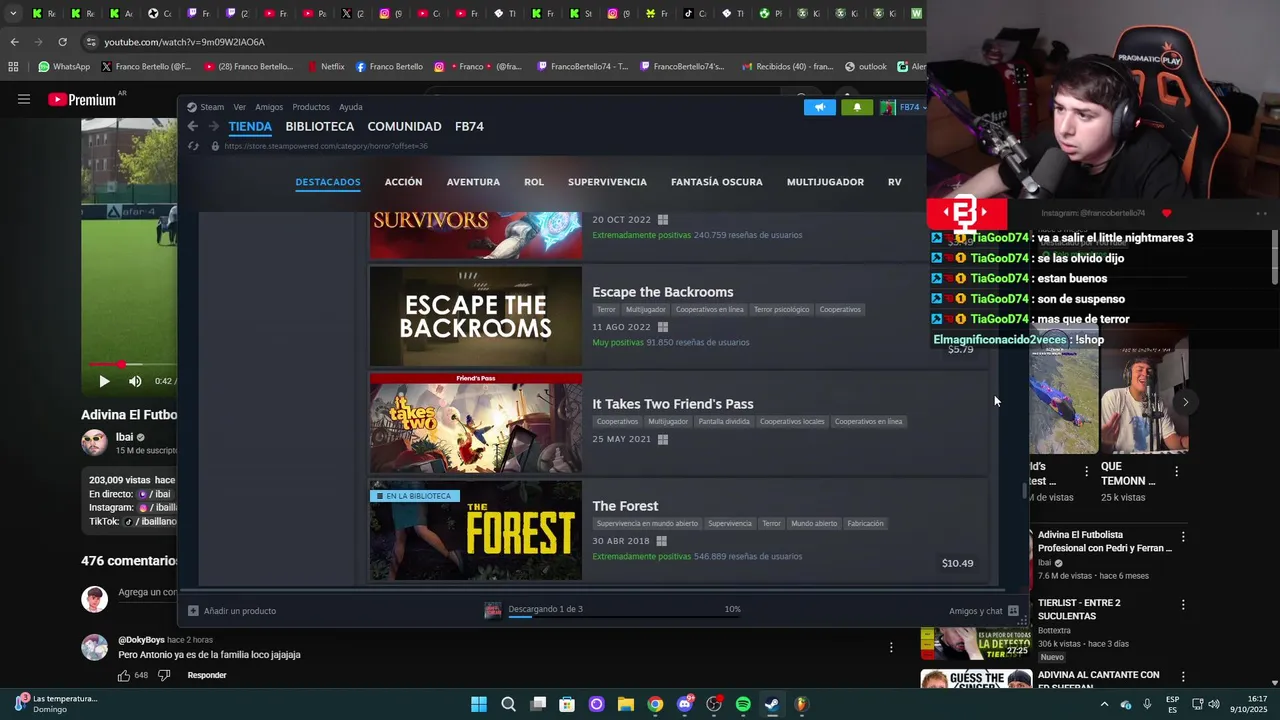This screenshot has width=1280, height=720.
Task: Select the SUPERVIVENCIA category tab
Action: (x=607, y=182)
